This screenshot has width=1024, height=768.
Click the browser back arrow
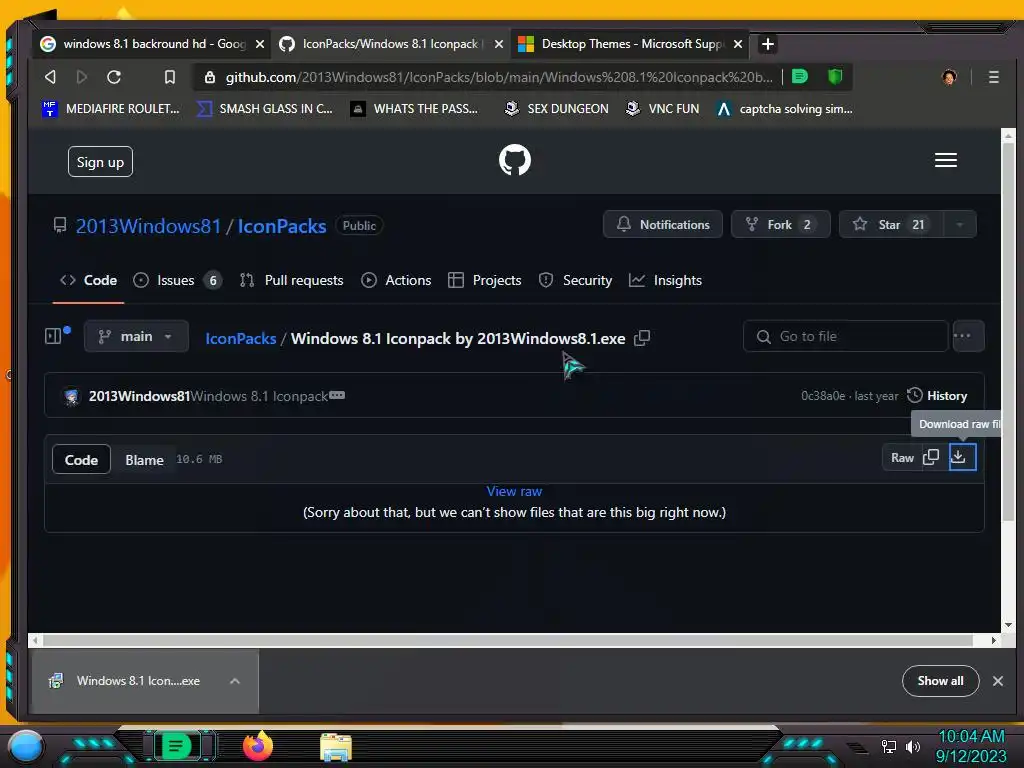pyautogui.click(x=50, y=77)
